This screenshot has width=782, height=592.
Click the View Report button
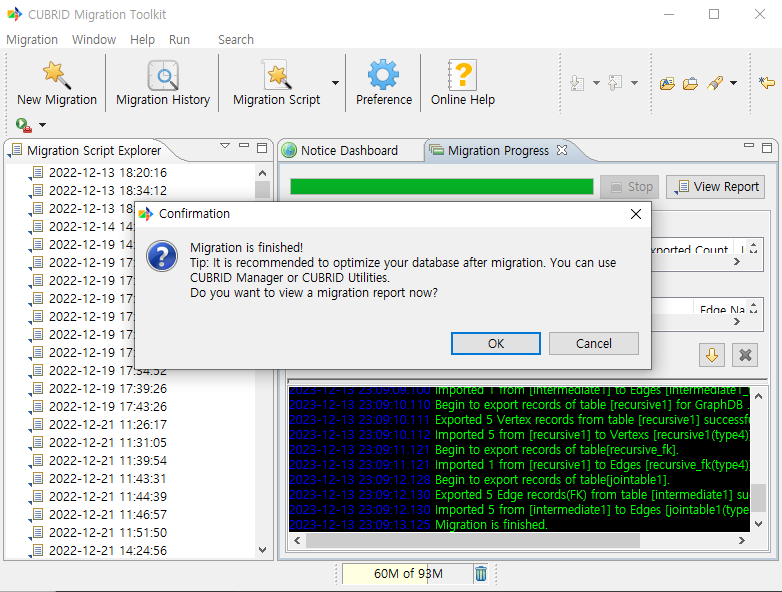pos(716,187)
